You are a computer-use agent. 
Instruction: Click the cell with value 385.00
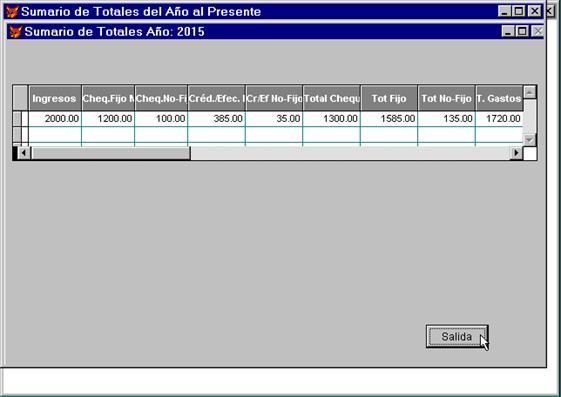216,119
